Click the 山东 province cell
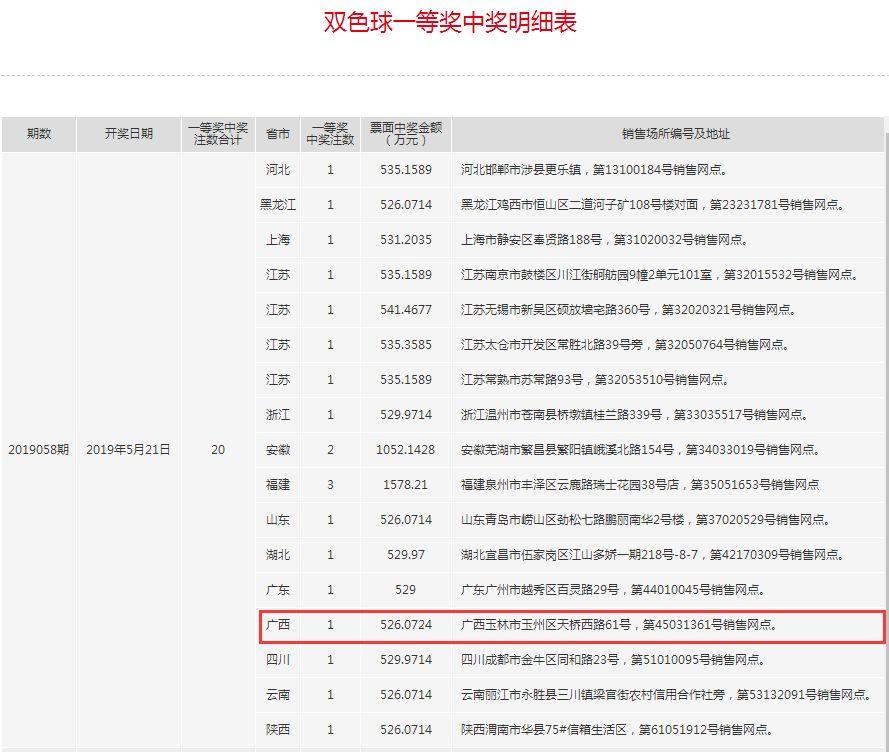 [278, 519]
